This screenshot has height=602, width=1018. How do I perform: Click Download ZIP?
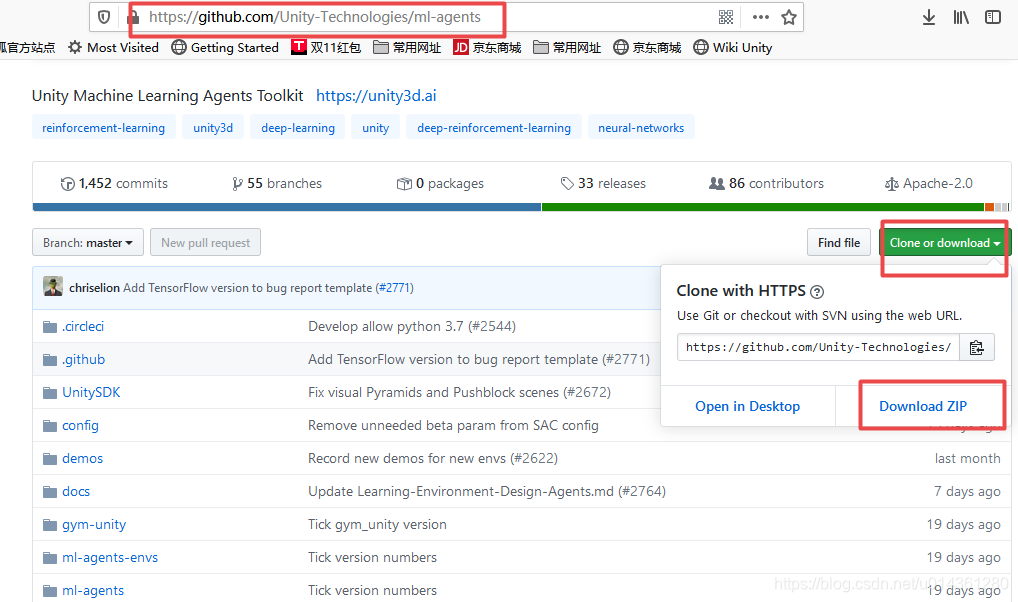pyautogui.click(x=923, y=407)
